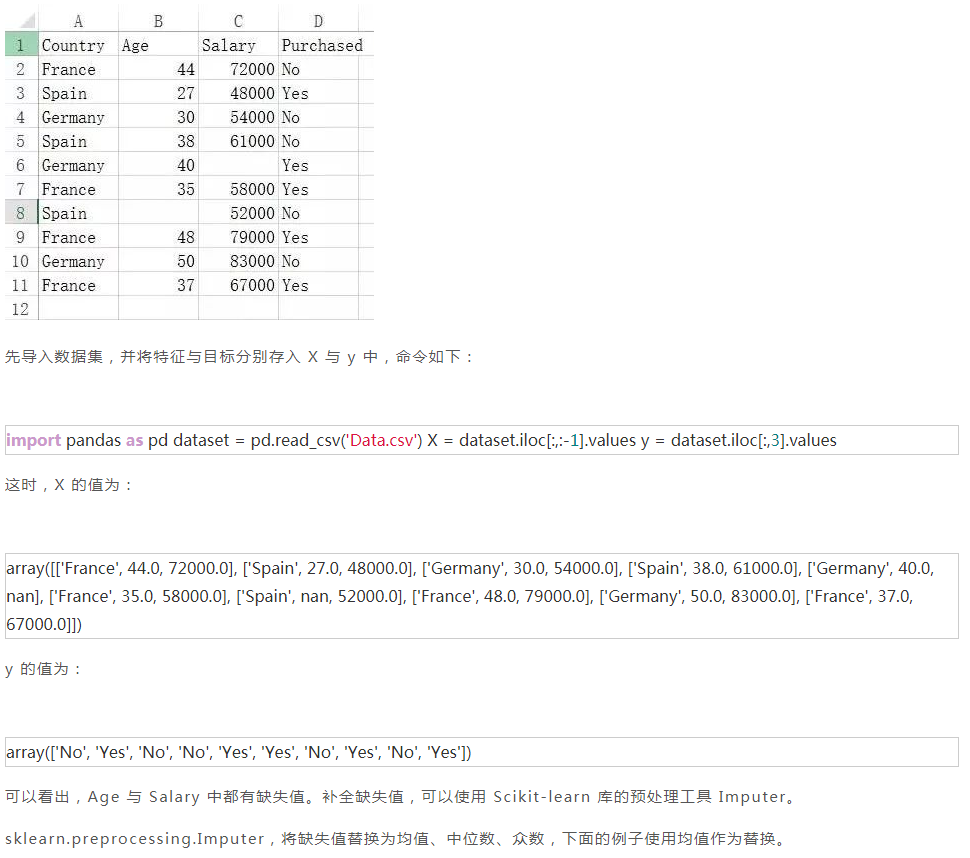970x858 pixels.
Task: Select column header C
Action: (238, 20)
